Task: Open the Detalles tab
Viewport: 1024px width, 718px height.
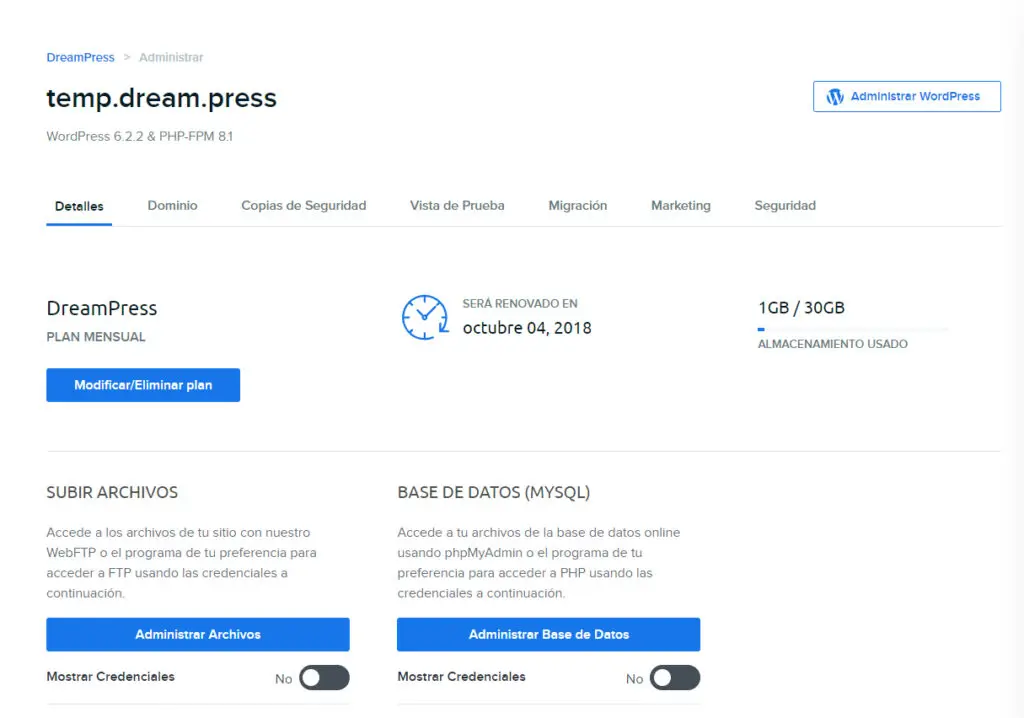Action: (79, 206)
